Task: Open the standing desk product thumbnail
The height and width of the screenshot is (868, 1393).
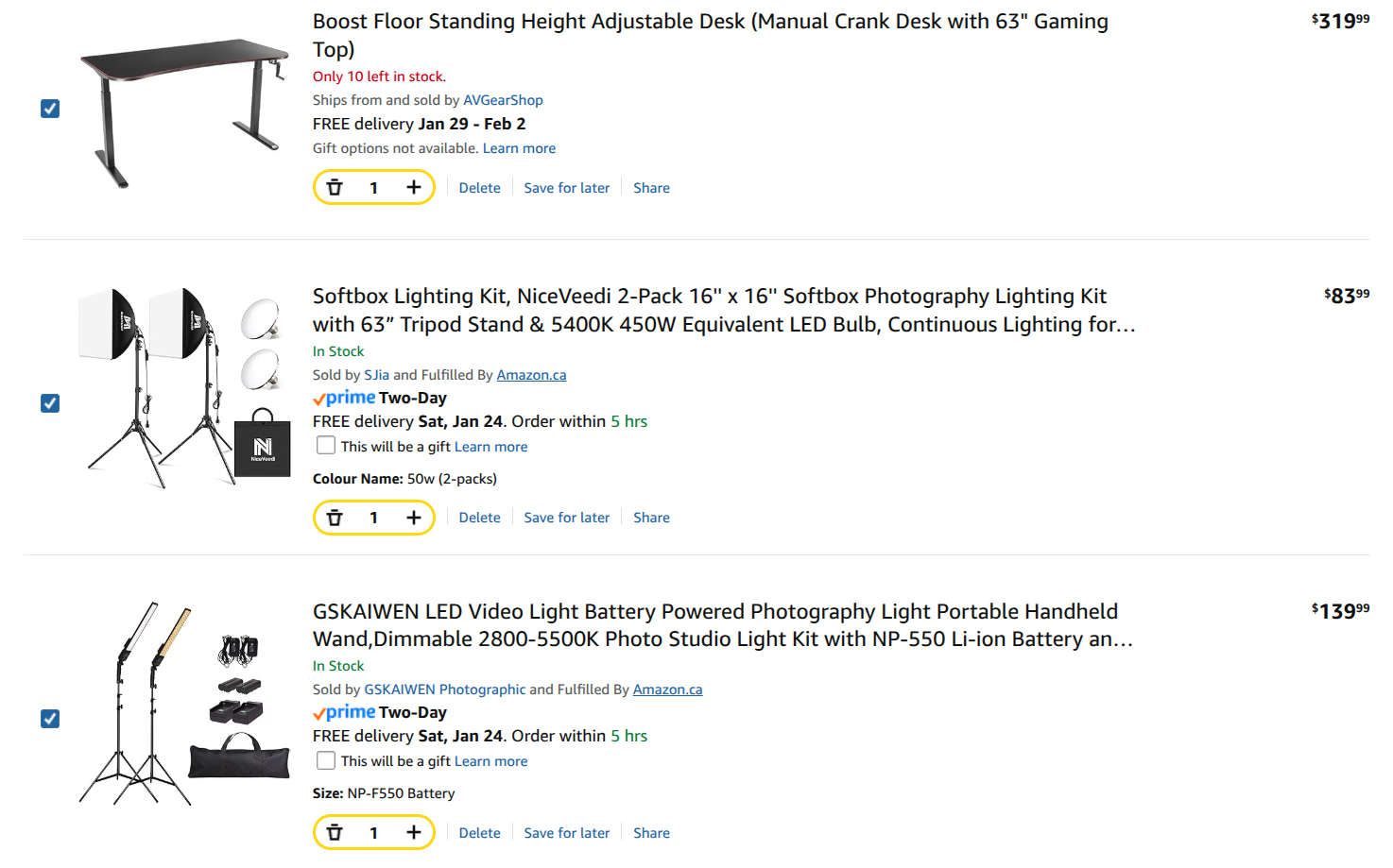Action: point(183,111)
